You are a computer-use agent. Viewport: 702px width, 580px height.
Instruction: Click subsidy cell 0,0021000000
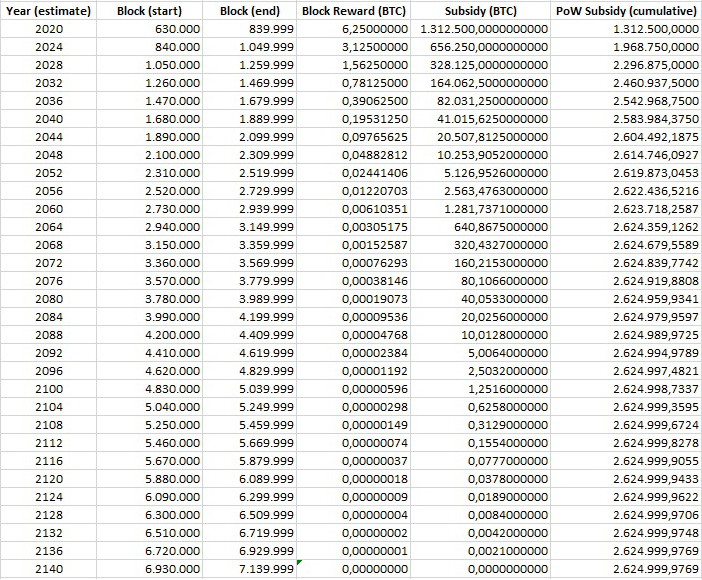481,551
